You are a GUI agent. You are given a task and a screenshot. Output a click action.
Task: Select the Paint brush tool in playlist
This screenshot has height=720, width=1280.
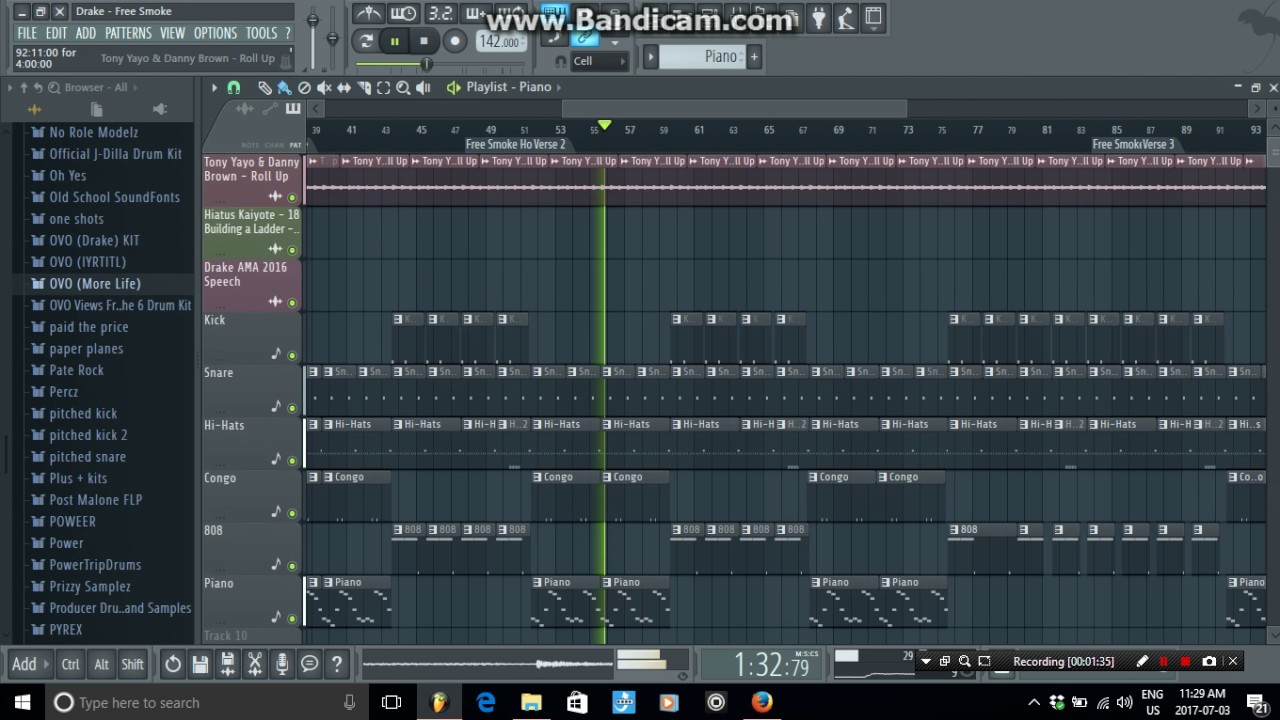pyautogui.click(x=284, y=88)
